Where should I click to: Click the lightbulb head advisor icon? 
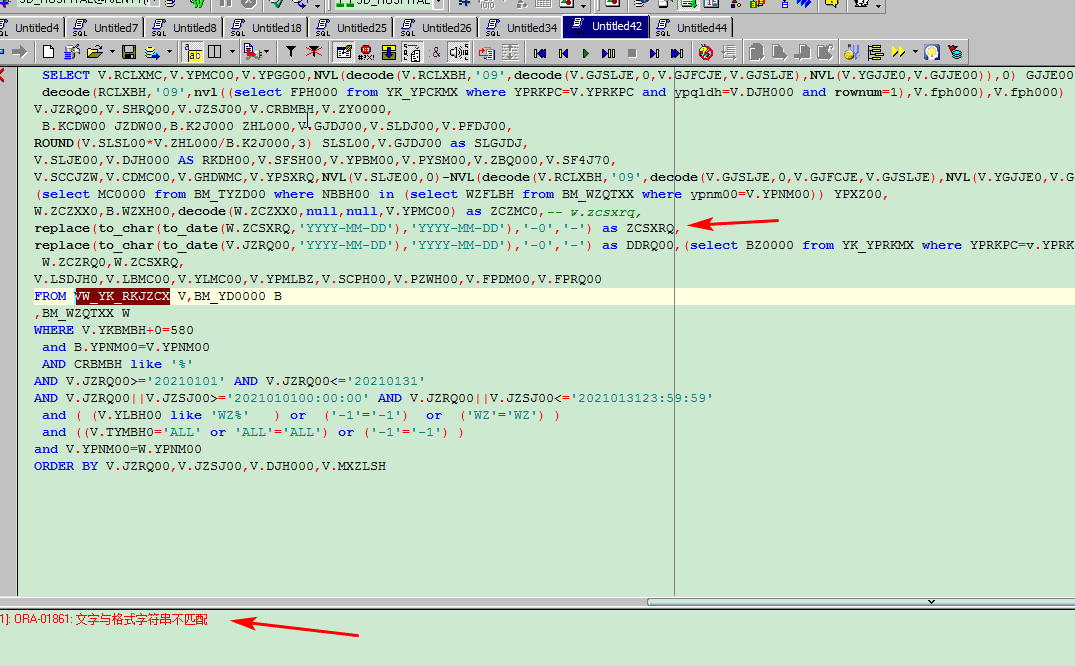[932, 52]
